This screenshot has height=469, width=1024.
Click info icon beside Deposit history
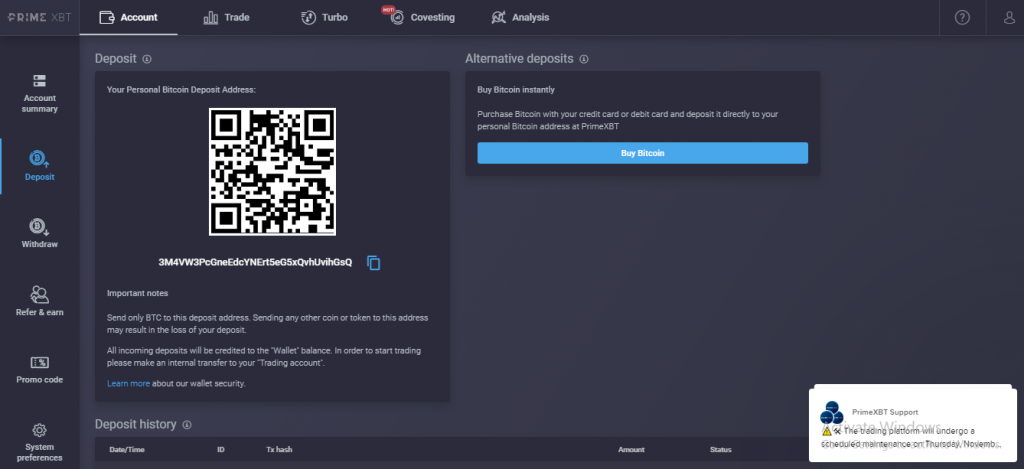point(187,425)
